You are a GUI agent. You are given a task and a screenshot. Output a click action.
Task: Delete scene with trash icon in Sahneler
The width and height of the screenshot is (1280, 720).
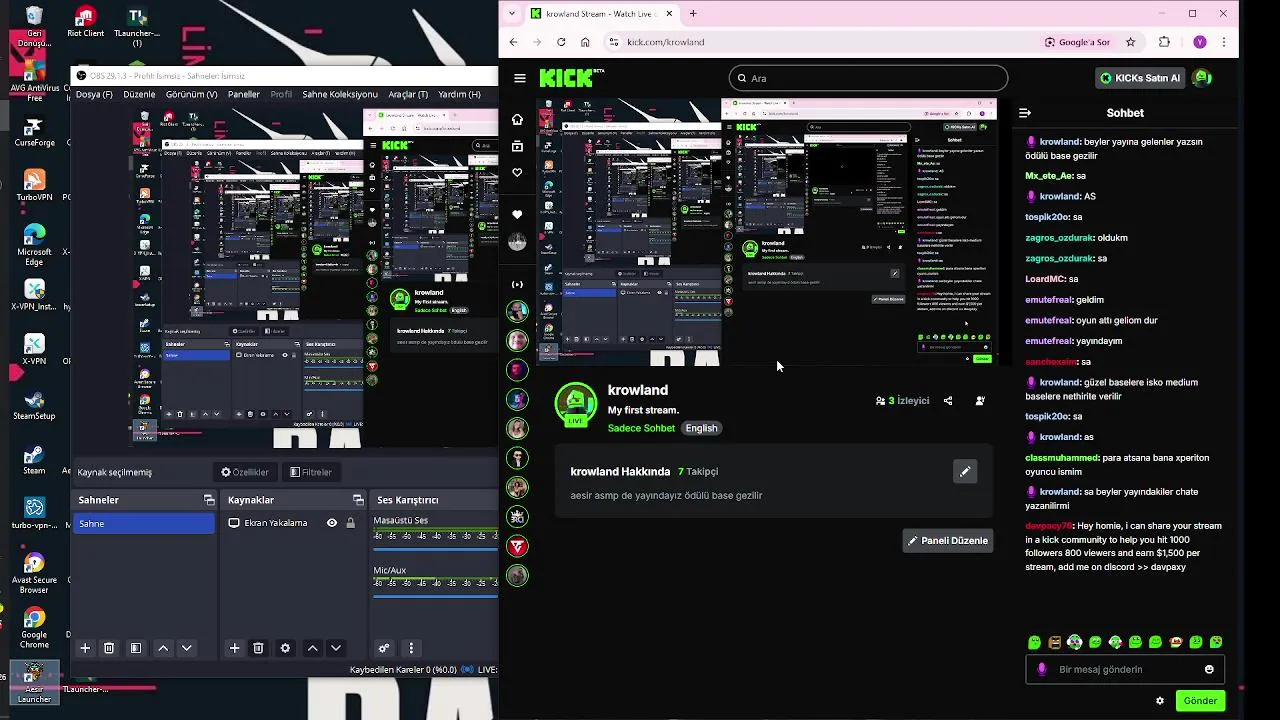point(109,648)
